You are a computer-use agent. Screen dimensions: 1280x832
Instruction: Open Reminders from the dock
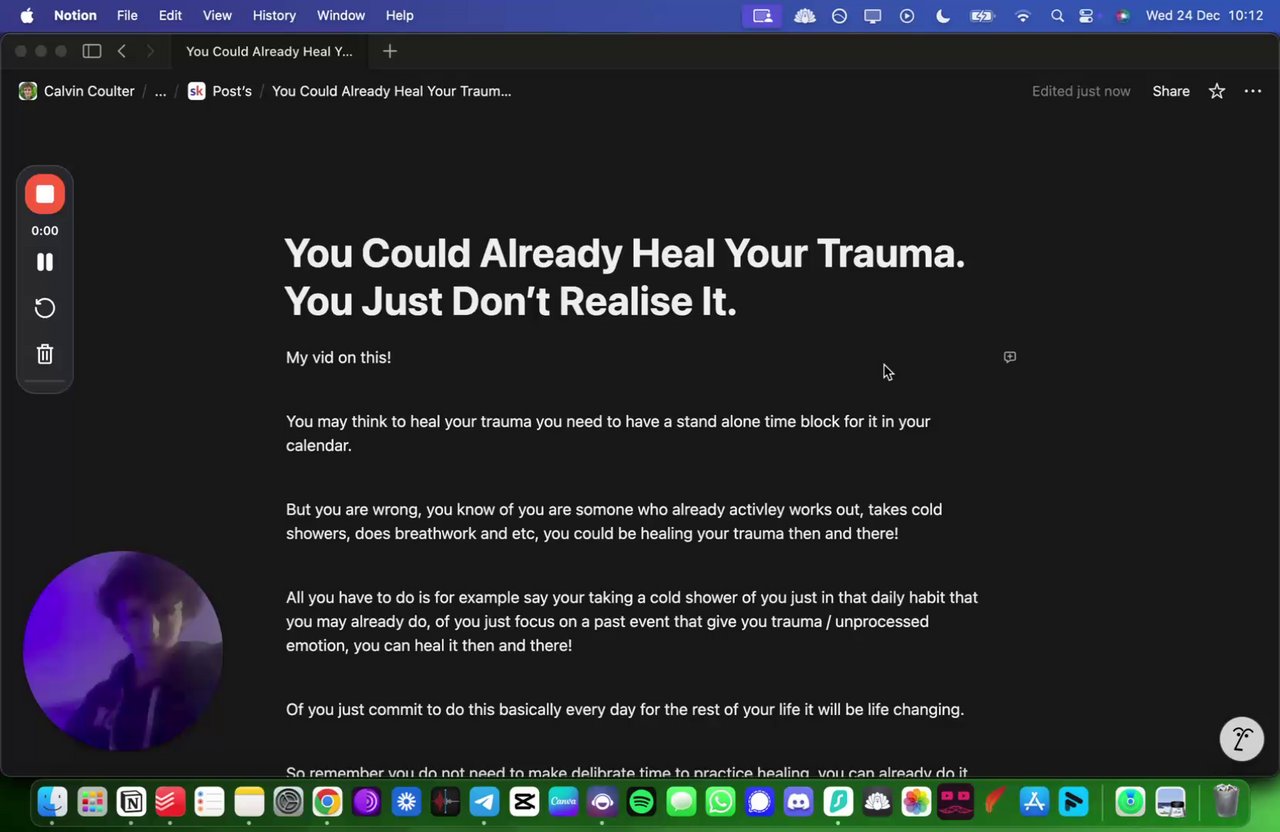tap(210, 801)
